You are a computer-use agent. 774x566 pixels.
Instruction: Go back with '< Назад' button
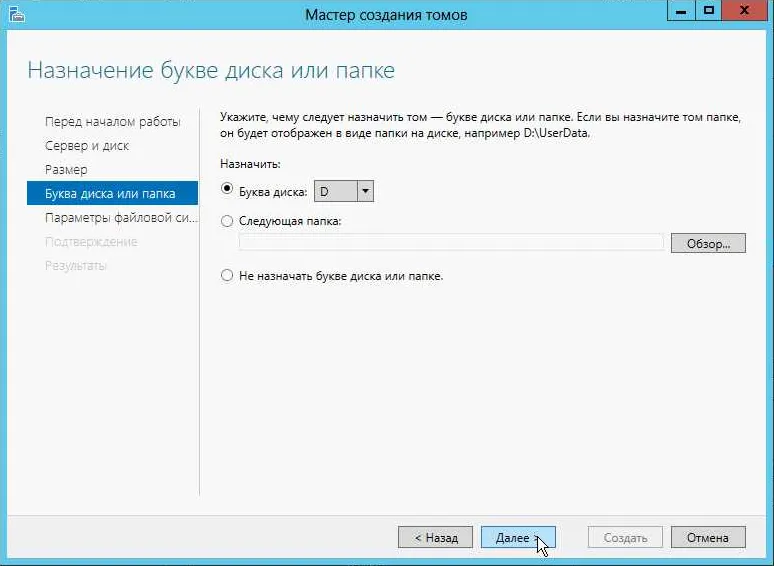click(x=435, y=537)
